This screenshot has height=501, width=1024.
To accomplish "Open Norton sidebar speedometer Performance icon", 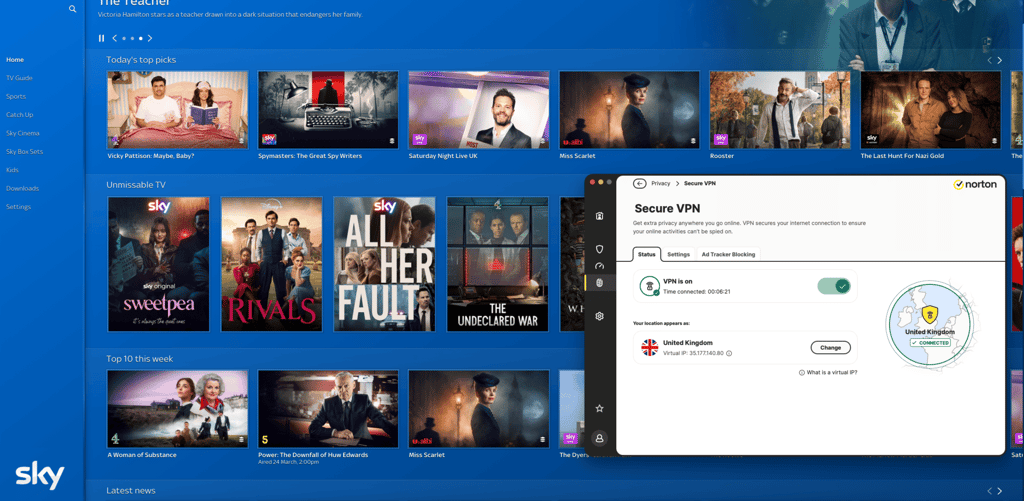I will click(600, 266).
